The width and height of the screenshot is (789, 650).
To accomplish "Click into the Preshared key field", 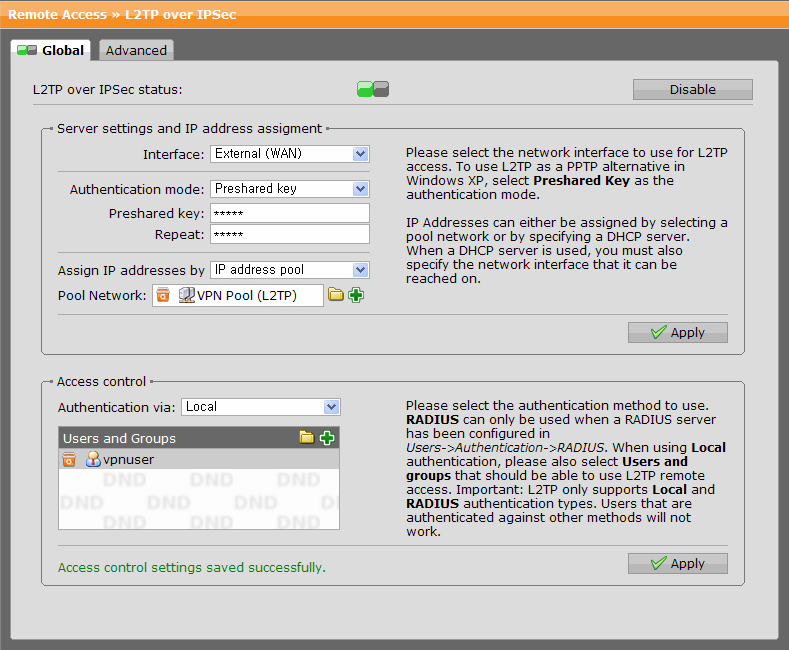I will click(289, 213).
